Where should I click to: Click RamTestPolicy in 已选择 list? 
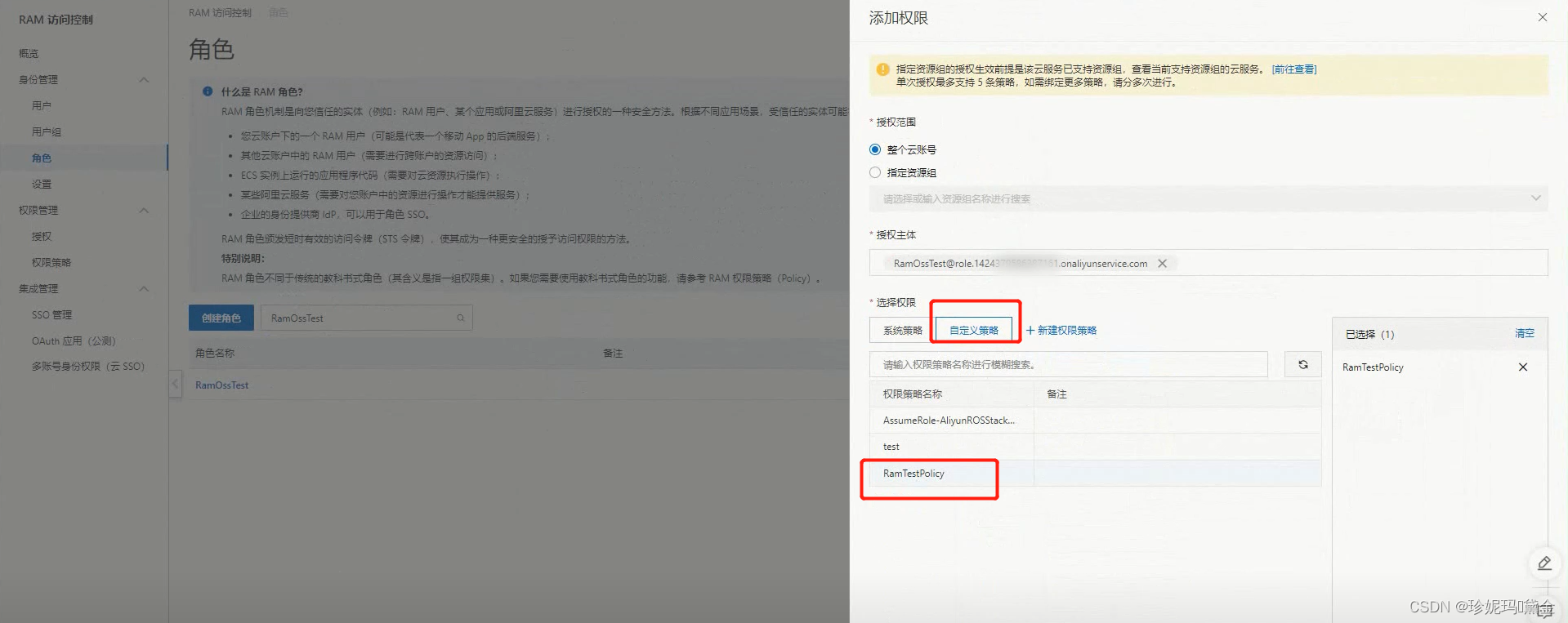pyautogui.click(x=1373, y=367)
